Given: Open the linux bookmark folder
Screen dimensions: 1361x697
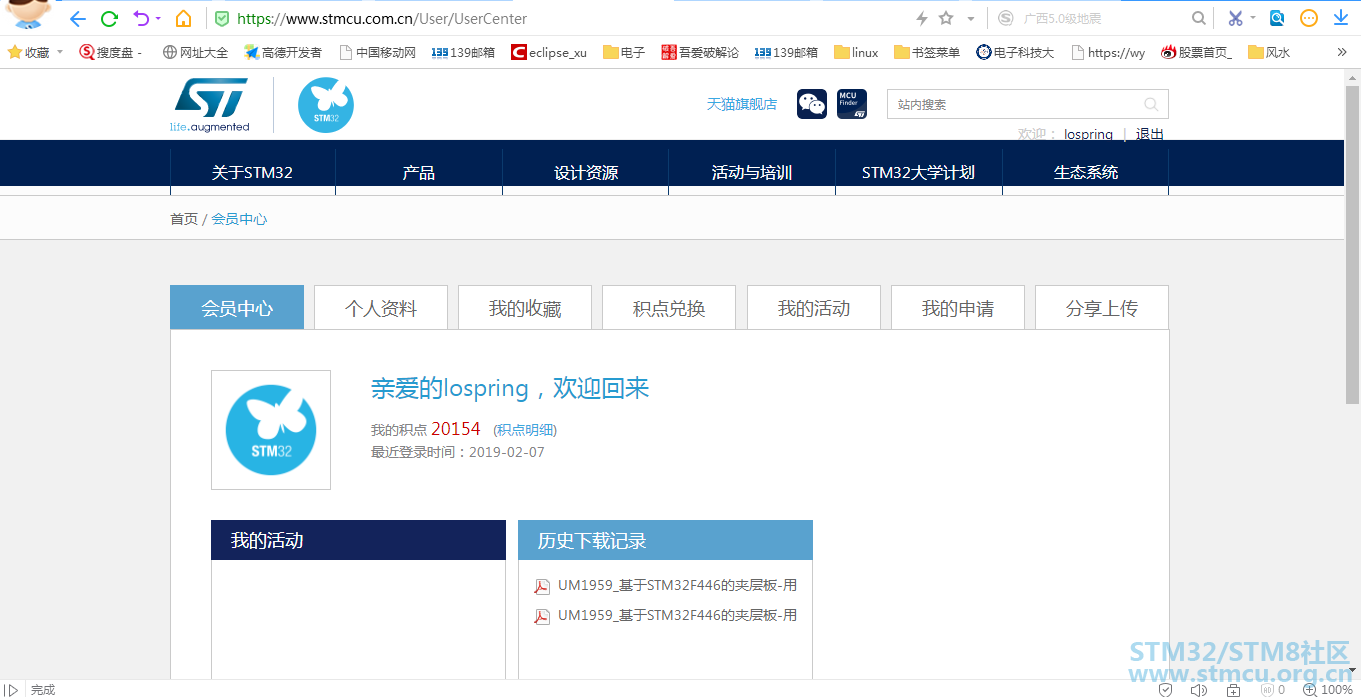Looking at the screenshot, I should [856, 52].
